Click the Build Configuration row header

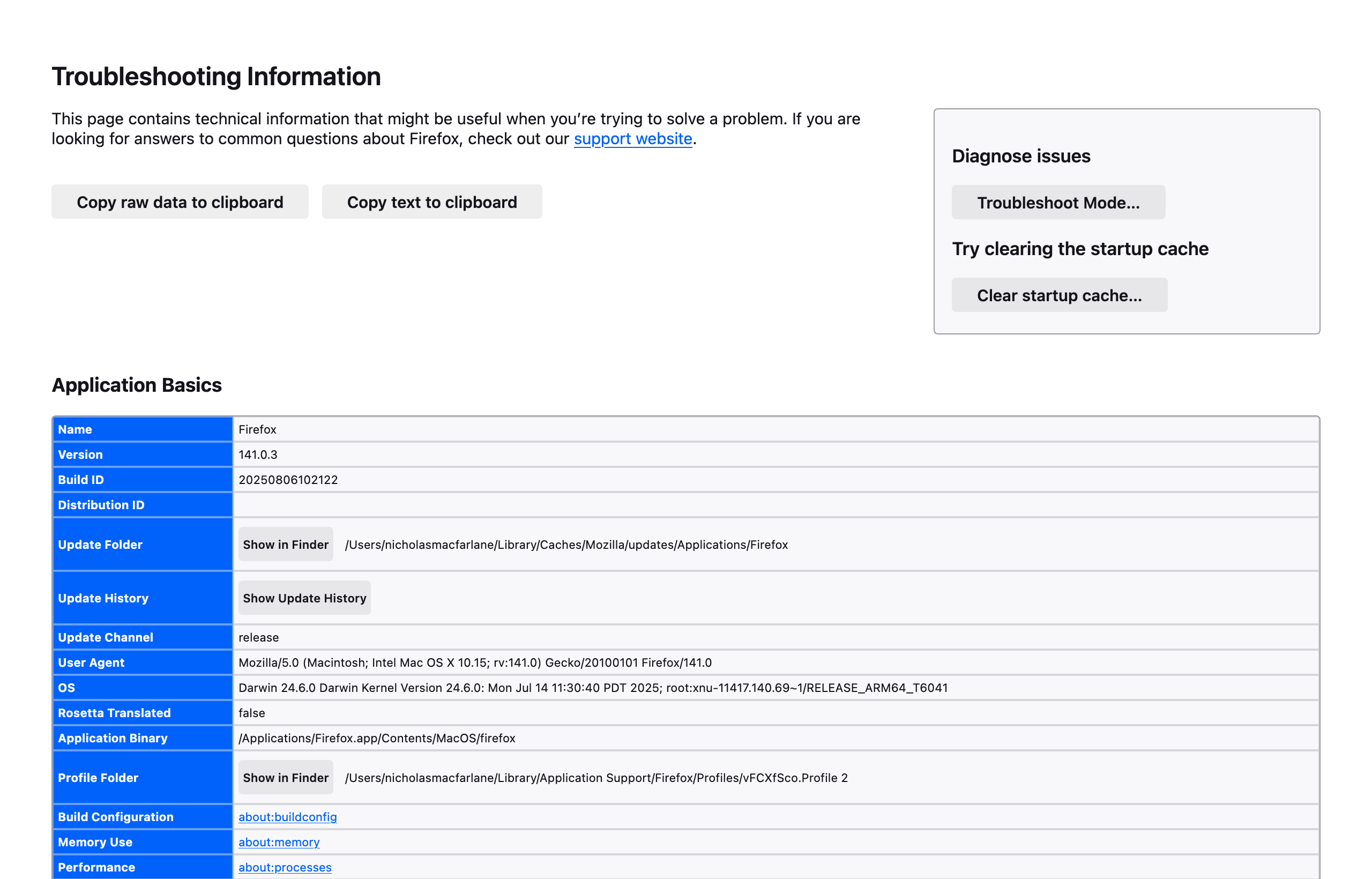click(142, 817)
